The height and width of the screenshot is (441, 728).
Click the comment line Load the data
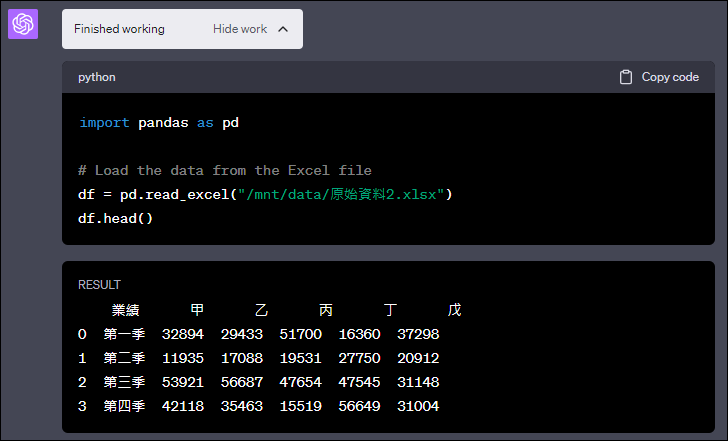click(225, 170)
